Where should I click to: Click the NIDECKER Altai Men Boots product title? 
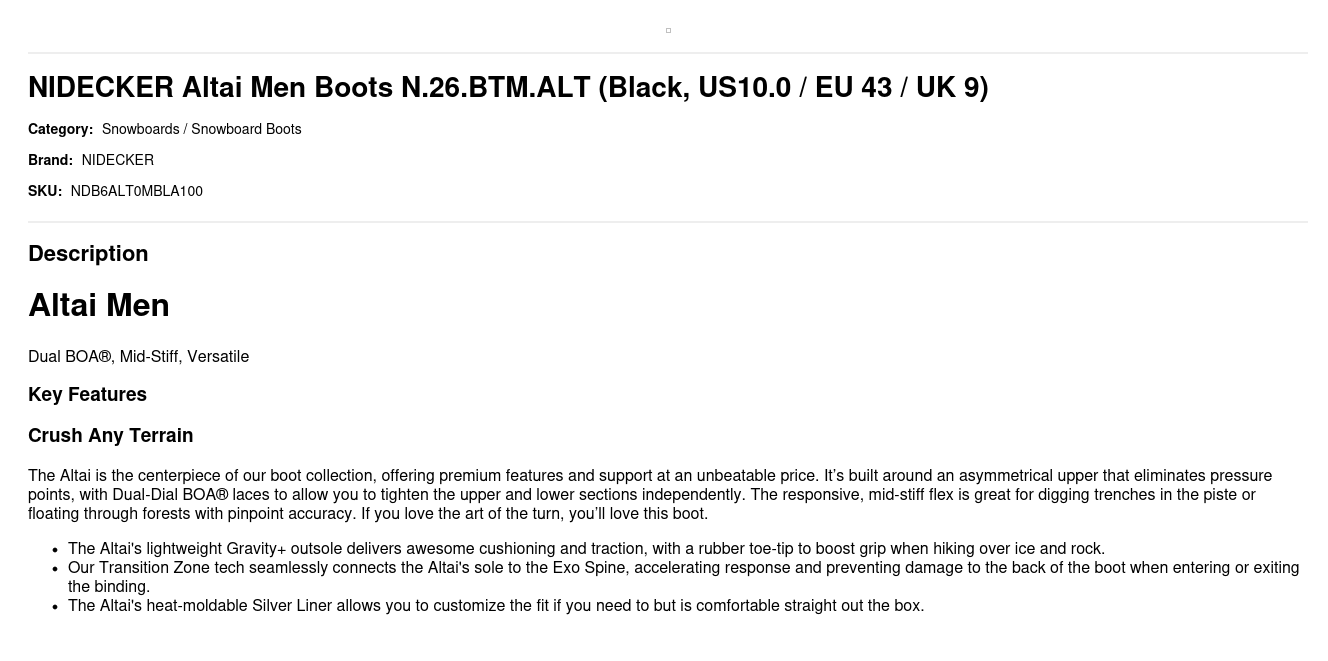click(508, 88)
